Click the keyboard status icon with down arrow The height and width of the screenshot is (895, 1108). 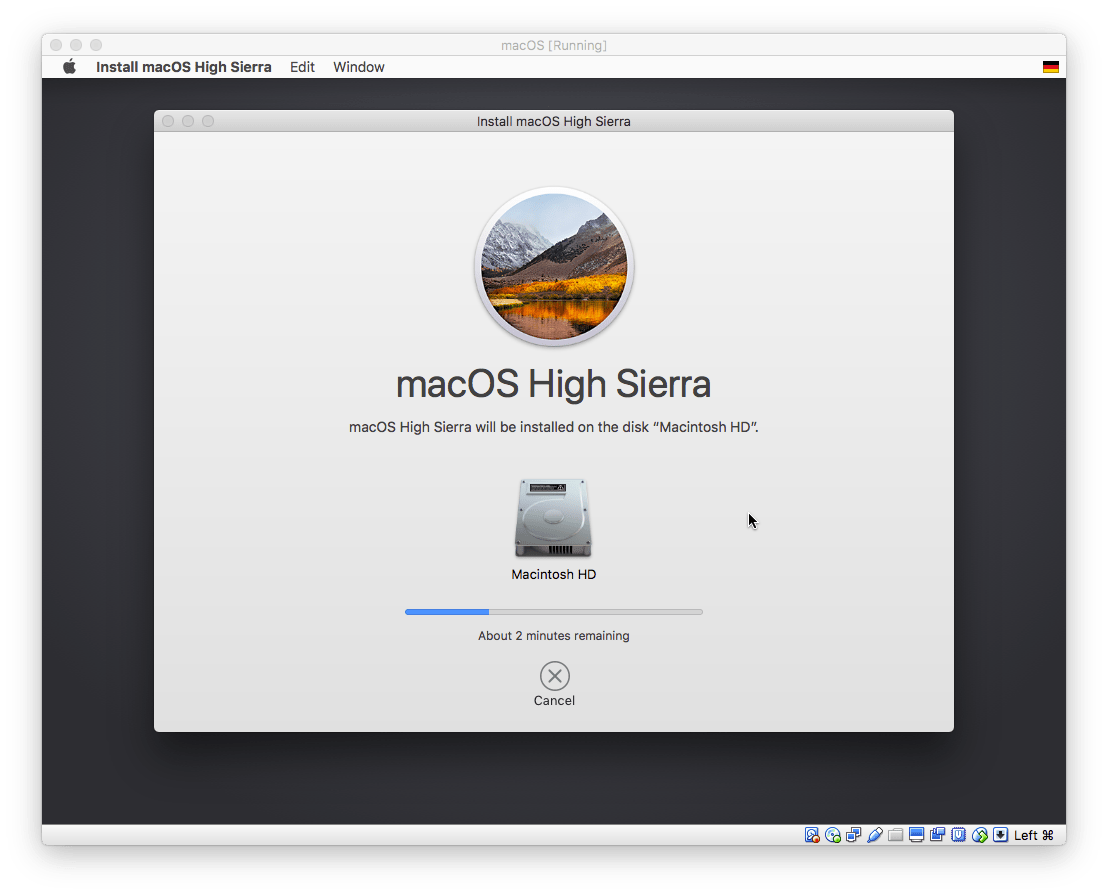pyautogui.click(x=1000, y=834)
